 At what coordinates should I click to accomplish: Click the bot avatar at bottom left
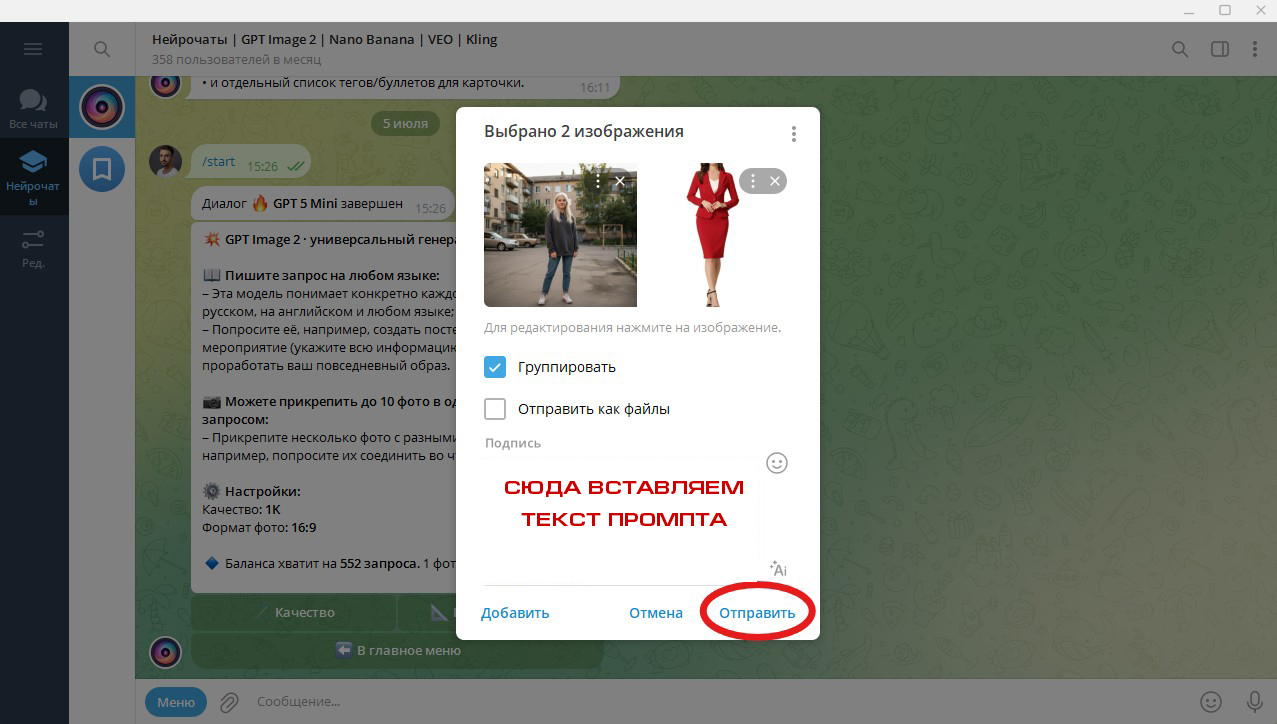(x=165, y=652)
